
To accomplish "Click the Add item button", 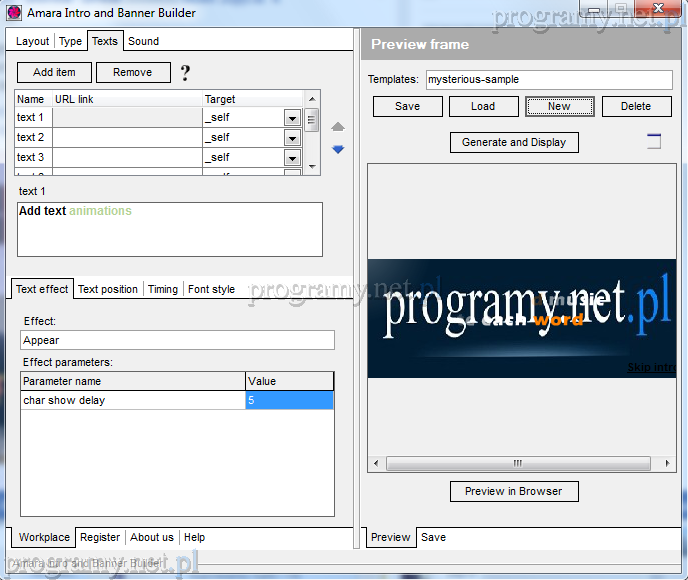I will (54, 72).
